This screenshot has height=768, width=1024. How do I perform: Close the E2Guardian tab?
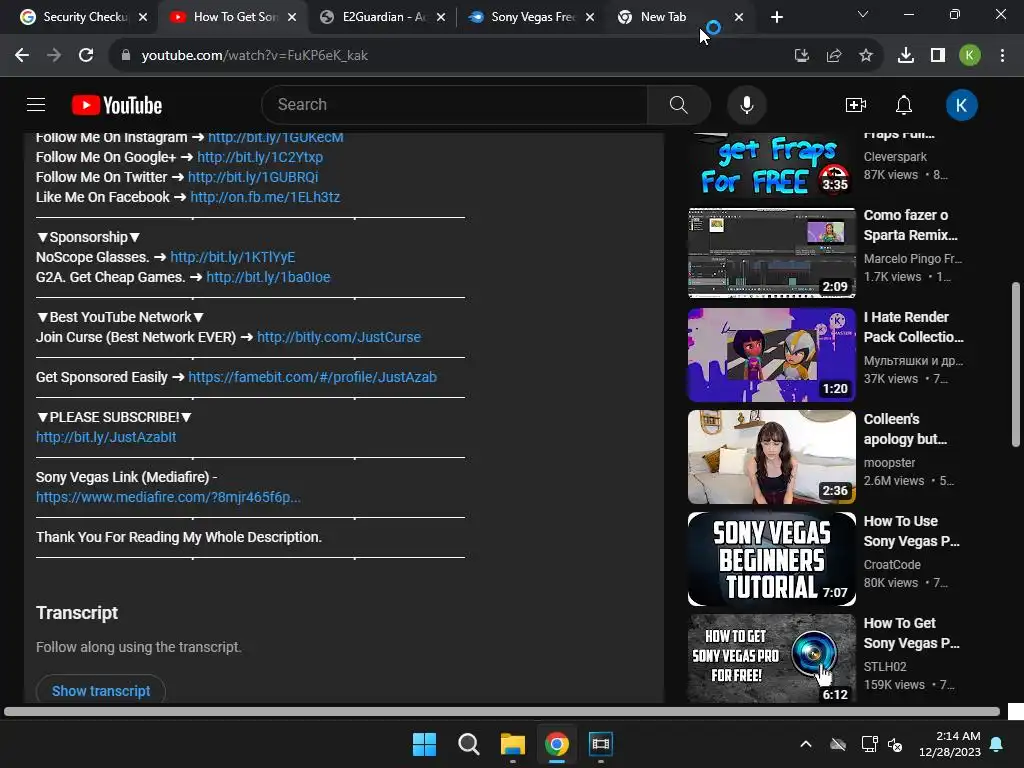(441, 18)
